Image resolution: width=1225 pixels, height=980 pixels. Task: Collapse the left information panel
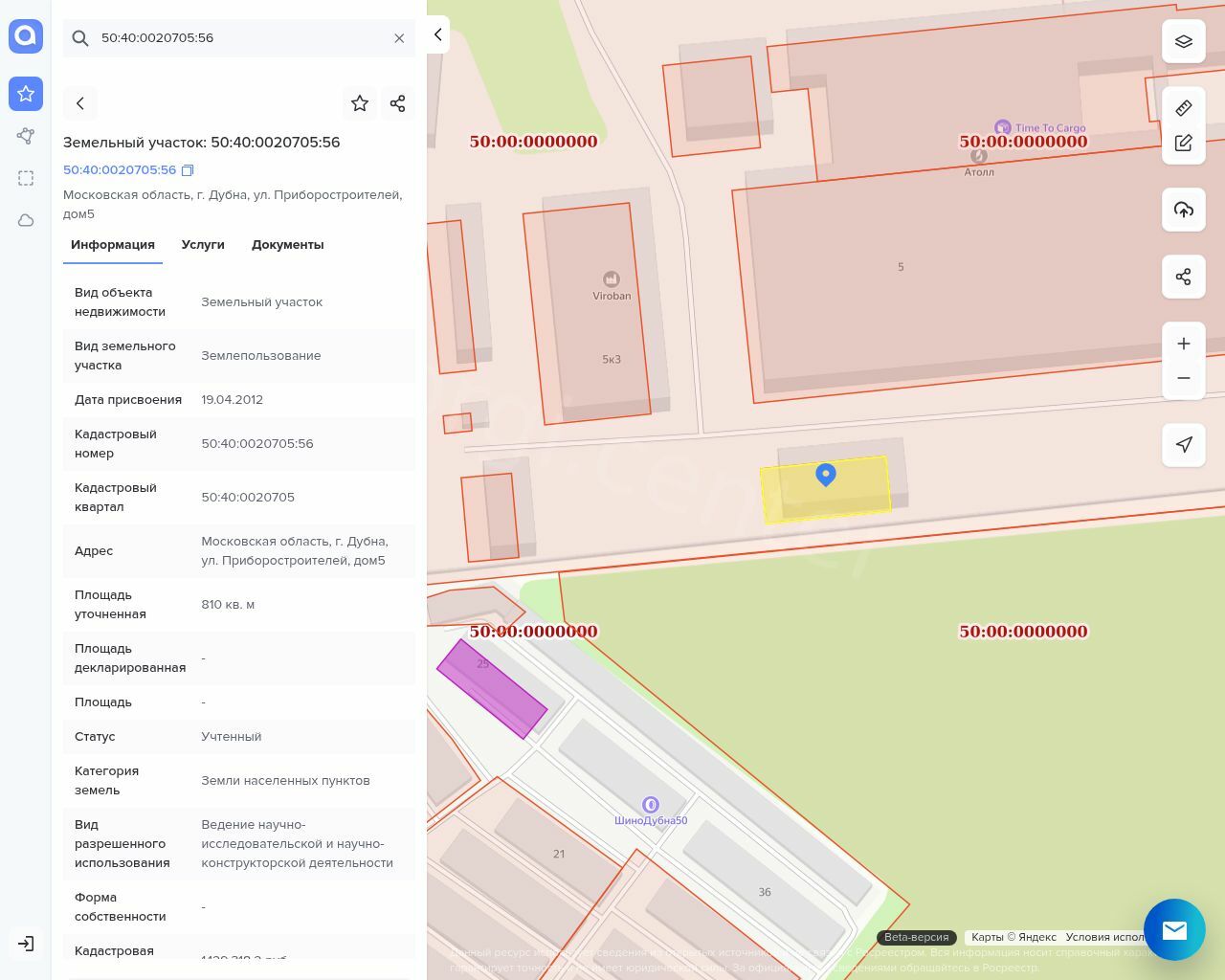(437, 34)
